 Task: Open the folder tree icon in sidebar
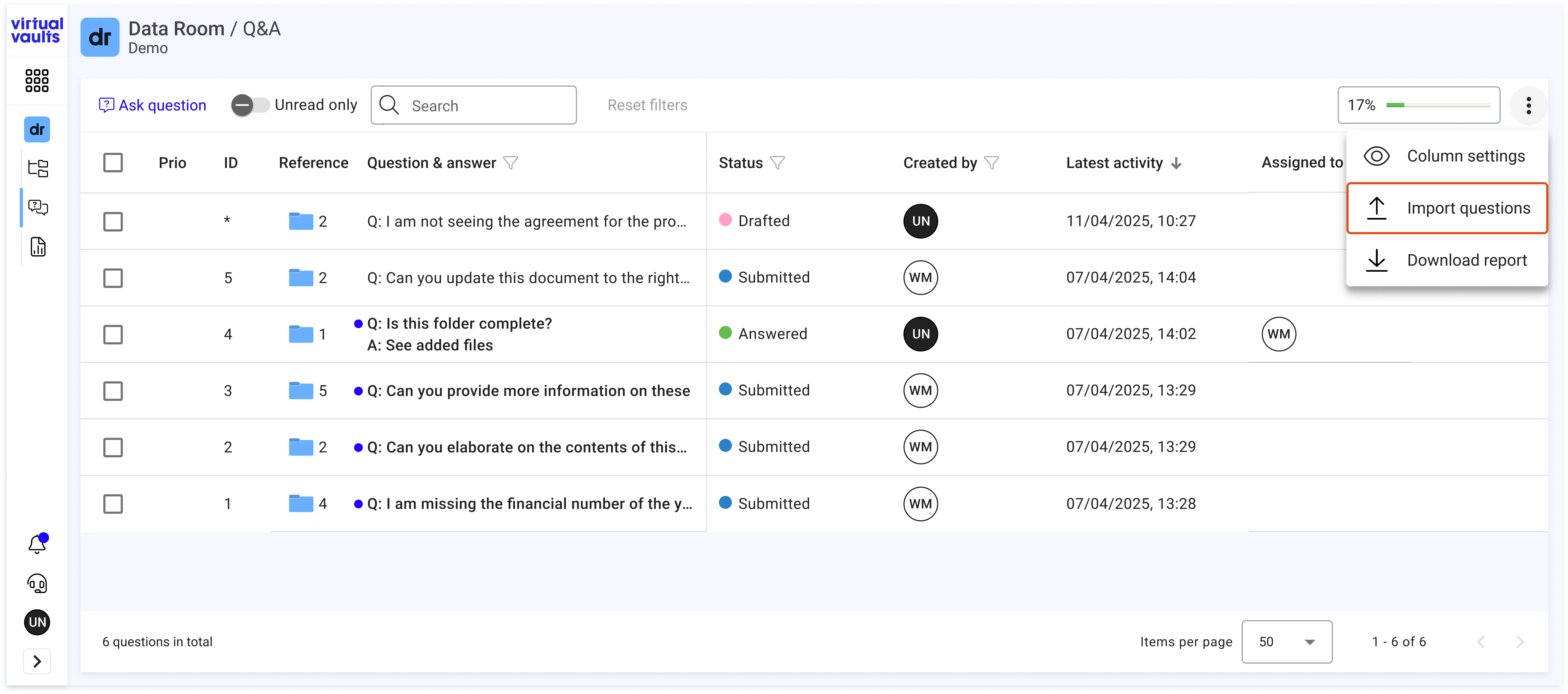coord(38,168)
